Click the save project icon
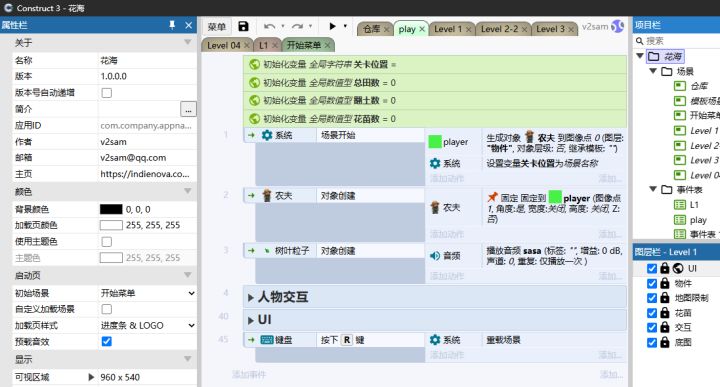 tap(243, 27)
